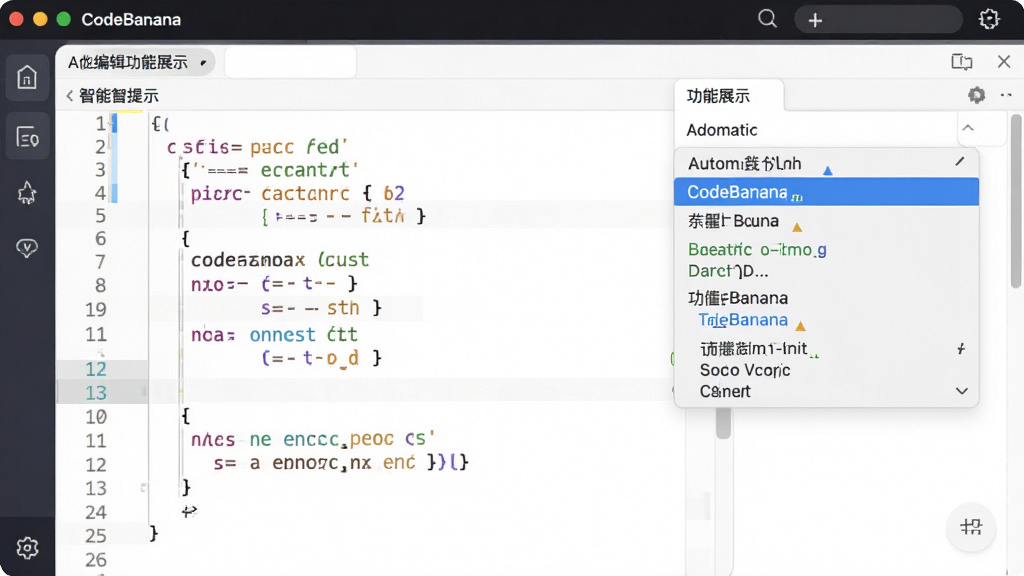
Task: Click the Adomatic combo box
Action: [x=816, y=129]
